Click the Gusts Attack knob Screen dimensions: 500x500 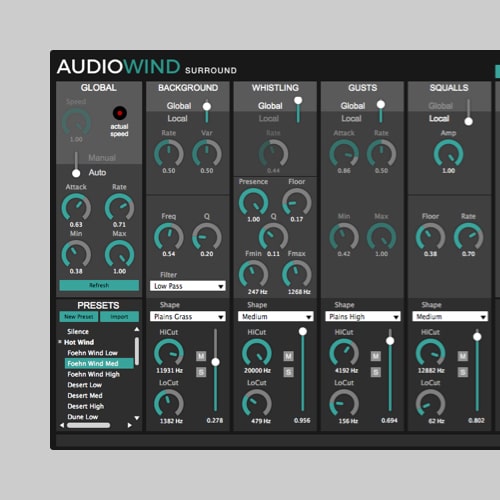344,153
